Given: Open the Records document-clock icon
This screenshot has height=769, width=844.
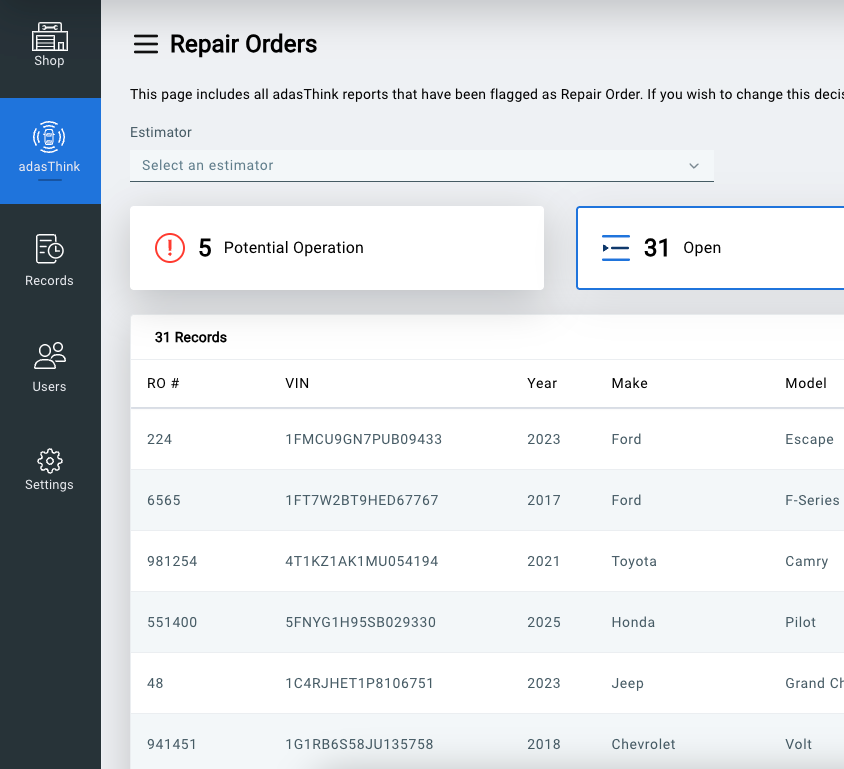Looking at the screenshot, I should coord(49,248).
